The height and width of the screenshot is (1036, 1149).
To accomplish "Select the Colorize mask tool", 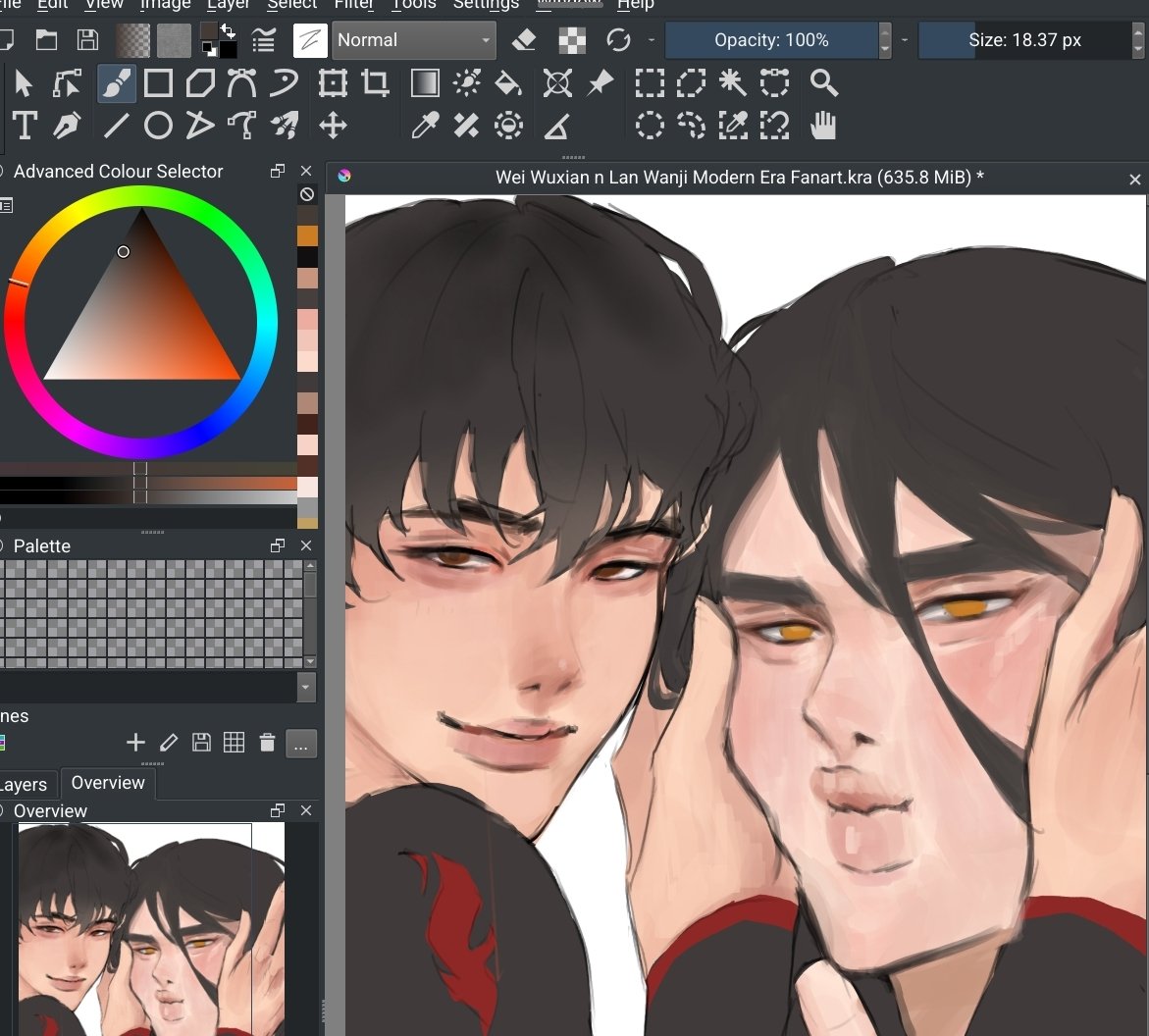I will tap(467, 83).
